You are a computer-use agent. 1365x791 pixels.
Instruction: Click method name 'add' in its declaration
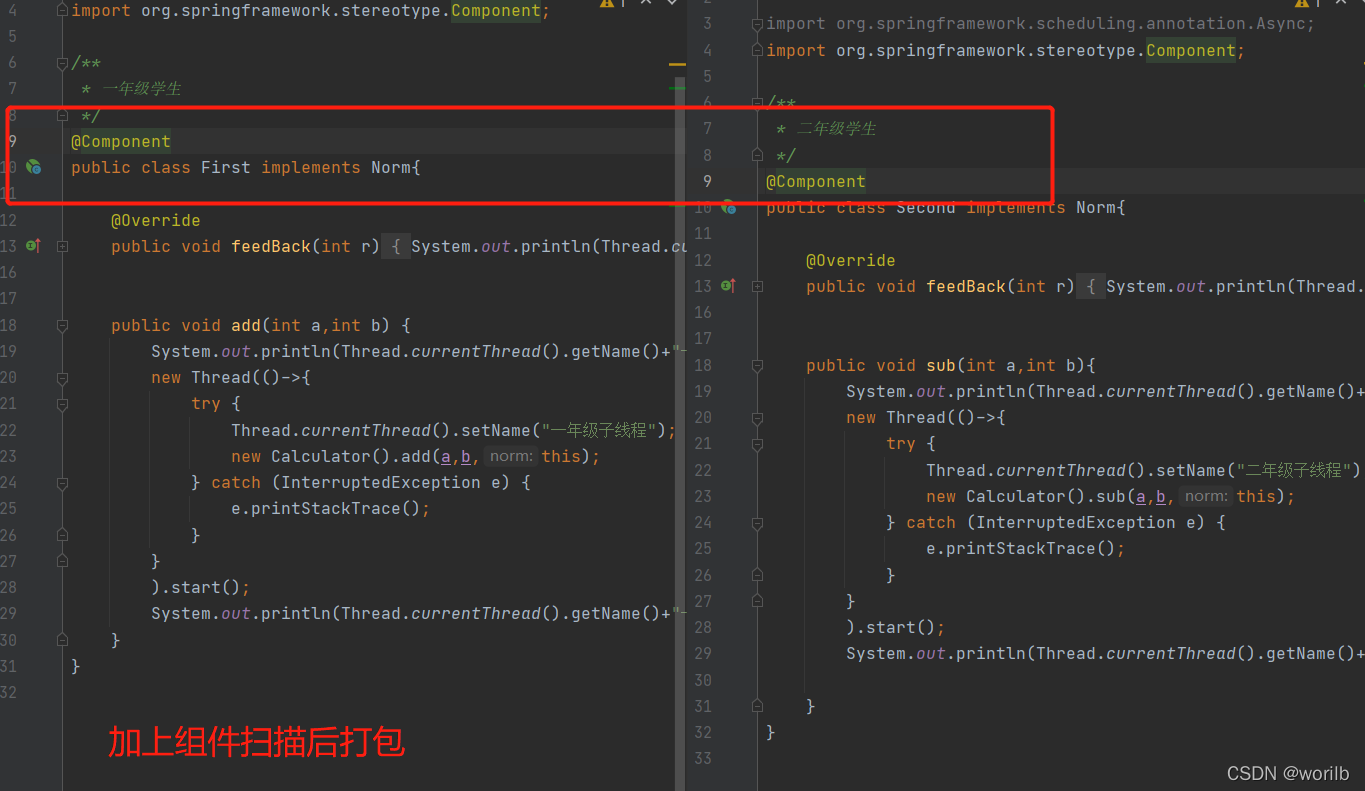pos(246,325)
